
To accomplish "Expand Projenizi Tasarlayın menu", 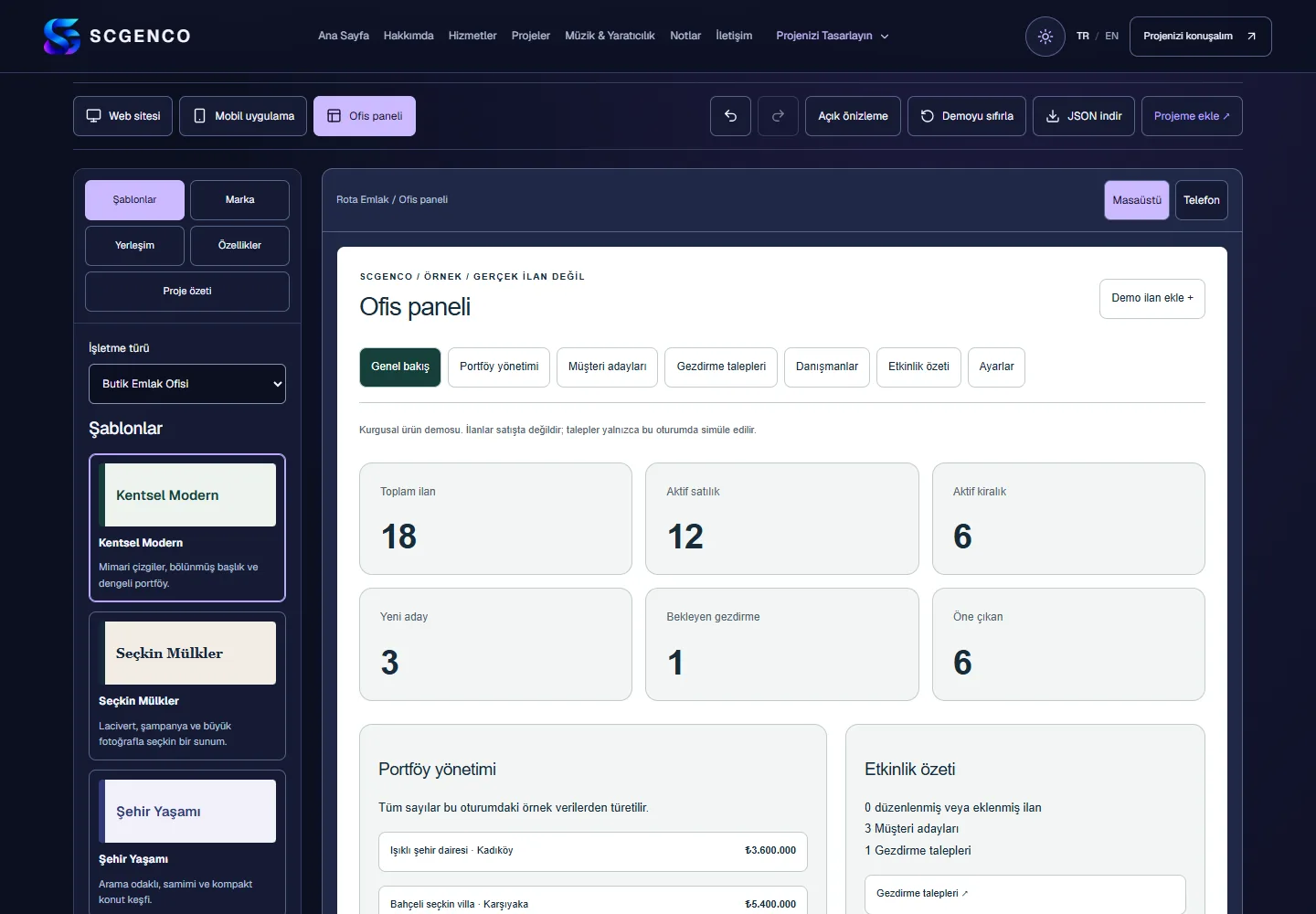I will [x=833, y=37].
